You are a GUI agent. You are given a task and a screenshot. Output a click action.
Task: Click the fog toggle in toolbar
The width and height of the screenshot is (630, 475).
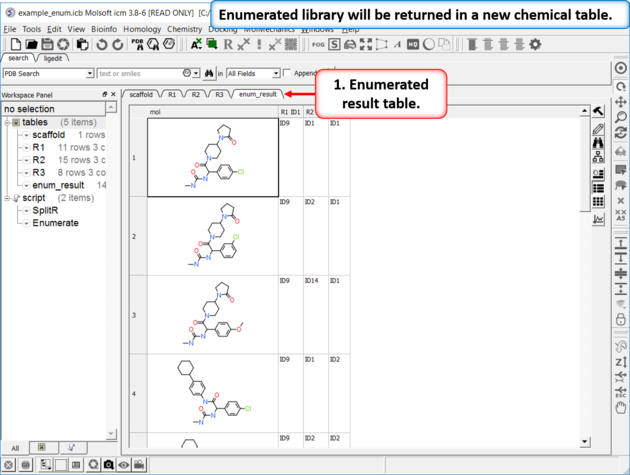[x=319, y=45]
